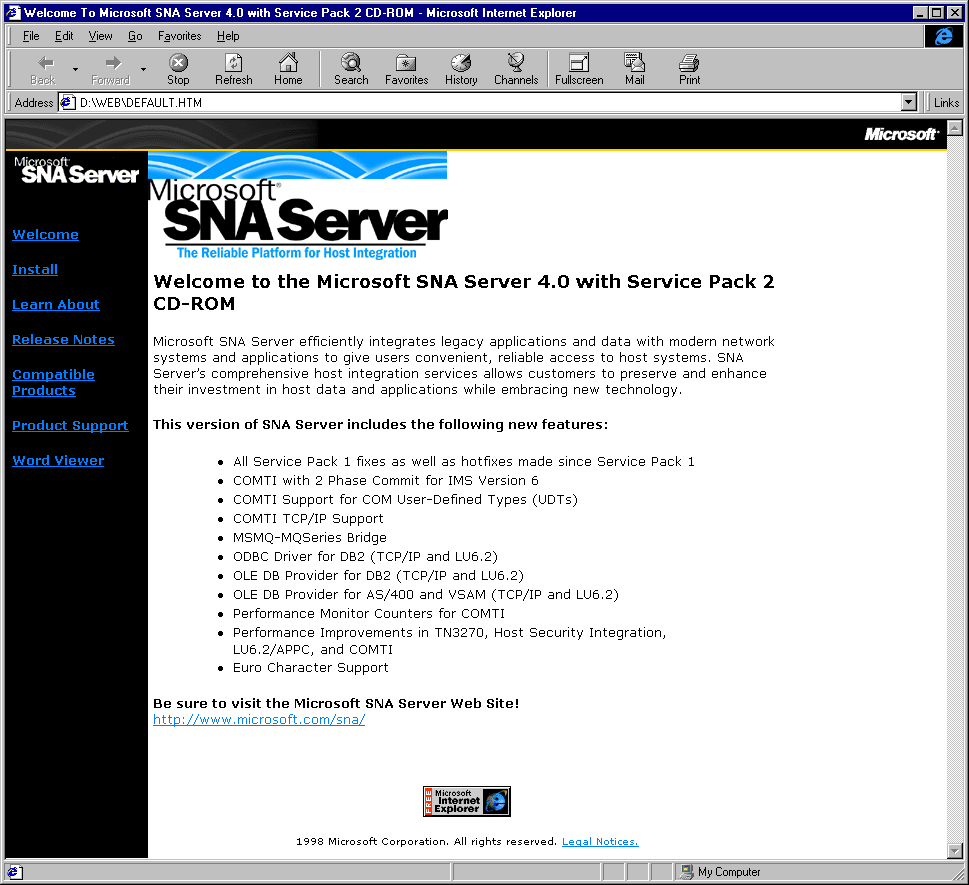
Task: Click 'COMTI with 2 Phase Commit for IMS Version 6'
Action: 386,480
